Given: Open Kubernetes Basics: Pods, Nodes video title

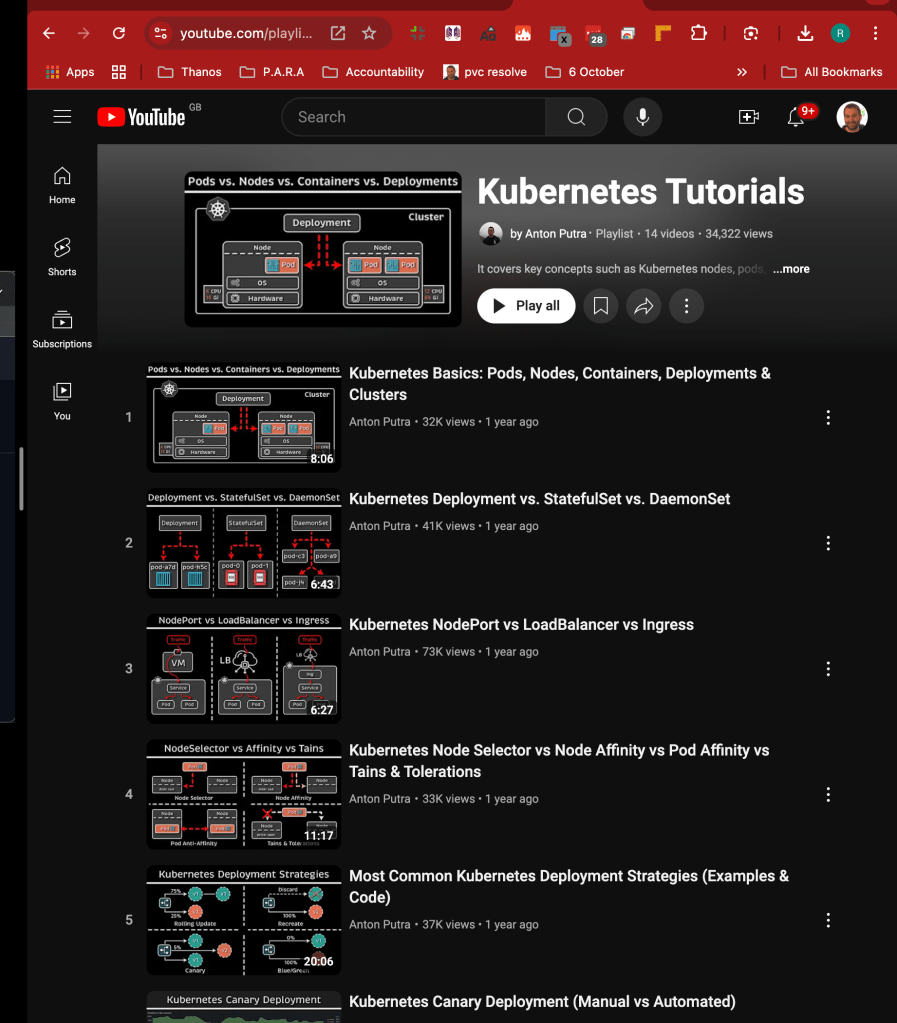Looking at the screenshot, I should [x=560, y=384].
